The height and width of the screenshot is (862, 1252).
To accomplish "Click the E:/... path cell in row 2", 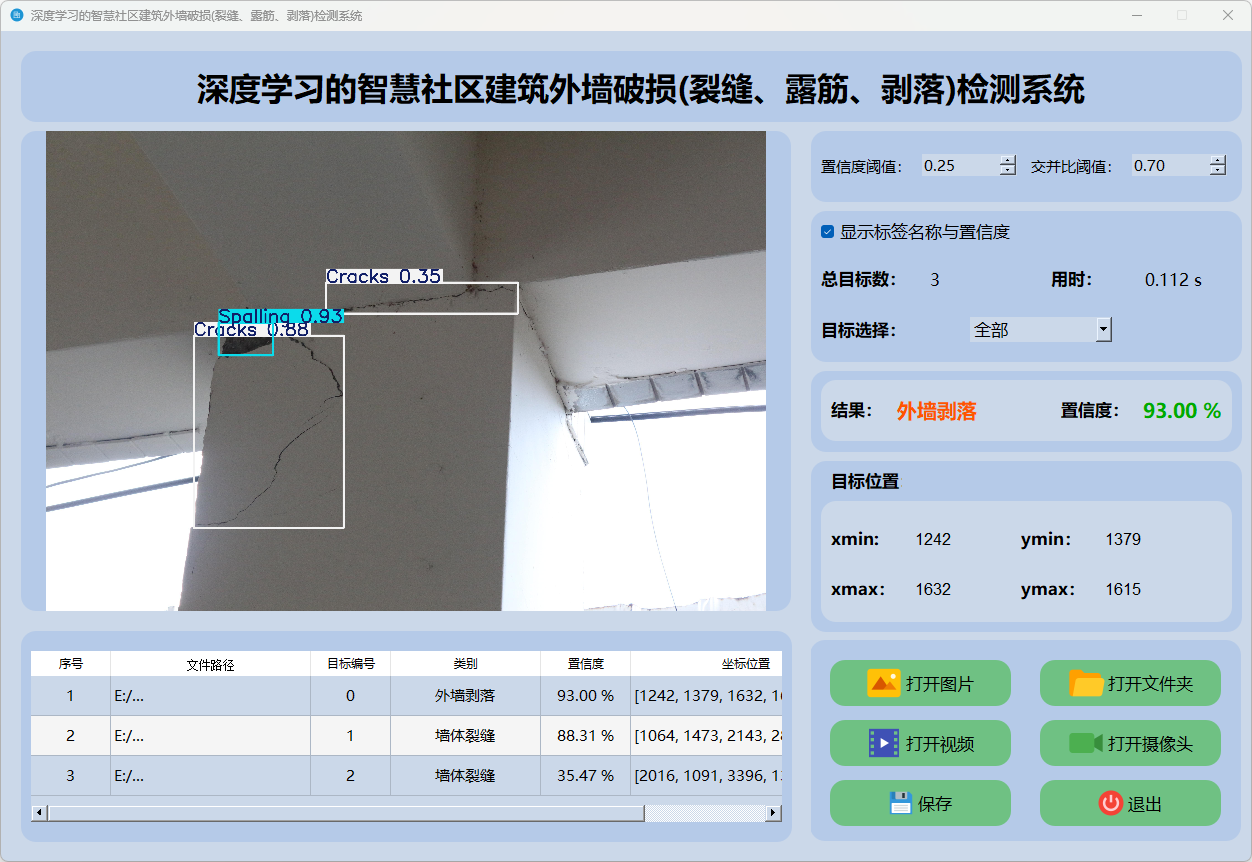I will tap(211, 736).
